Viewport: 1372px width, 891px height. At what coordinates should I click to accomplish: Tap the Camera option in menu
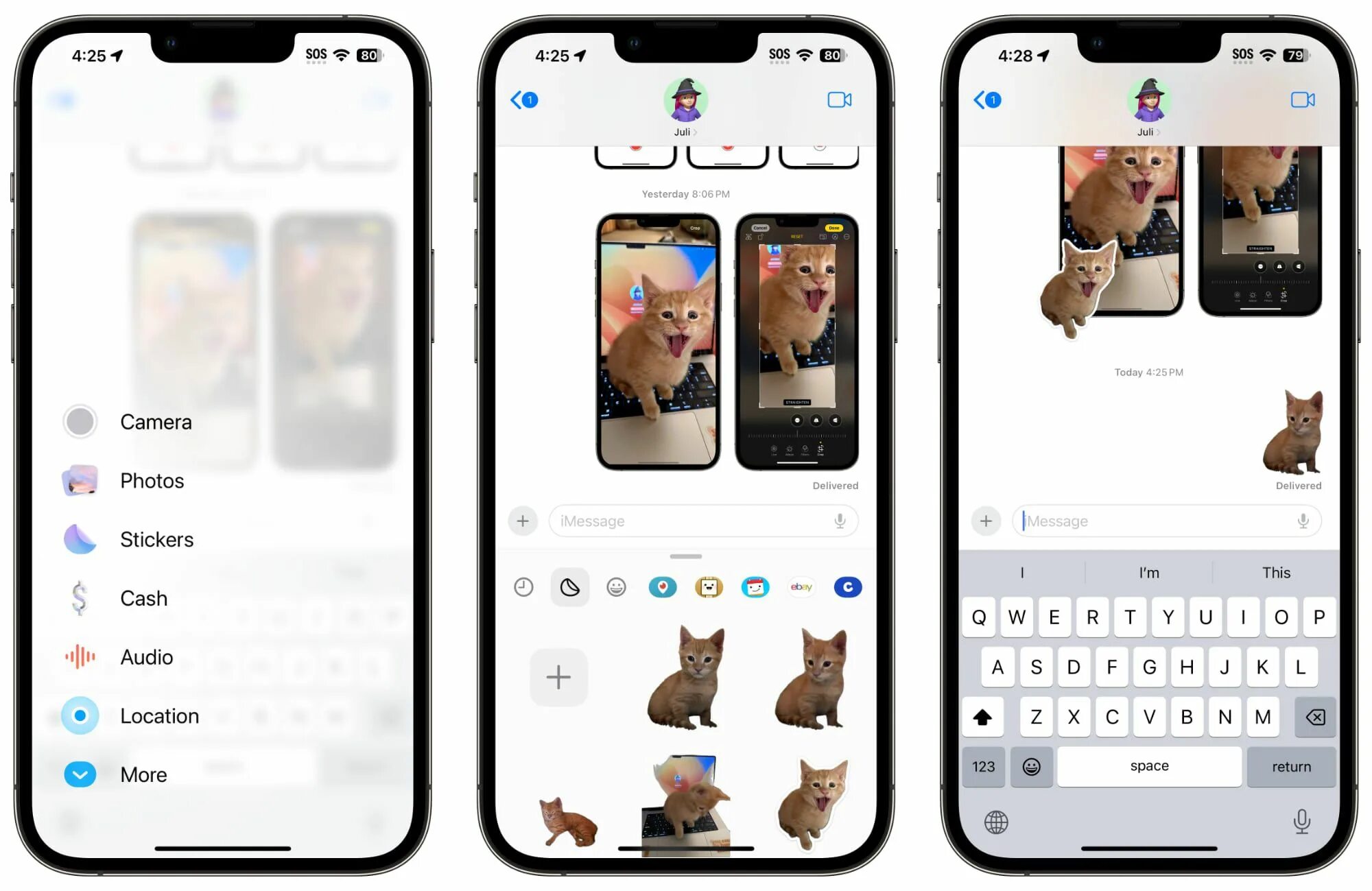point(154,421)
